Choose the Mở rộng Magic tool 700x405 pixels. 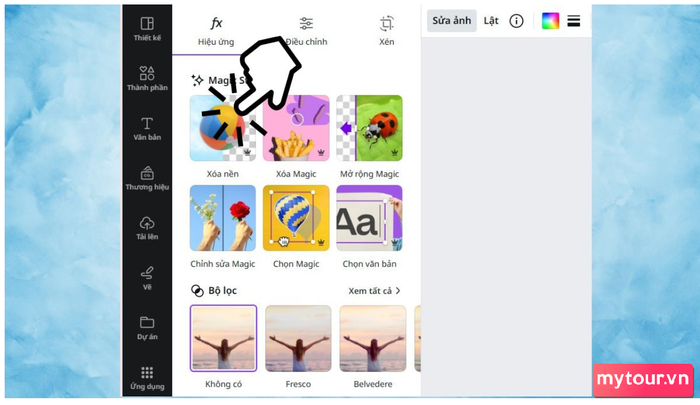(x=369, y=128)
